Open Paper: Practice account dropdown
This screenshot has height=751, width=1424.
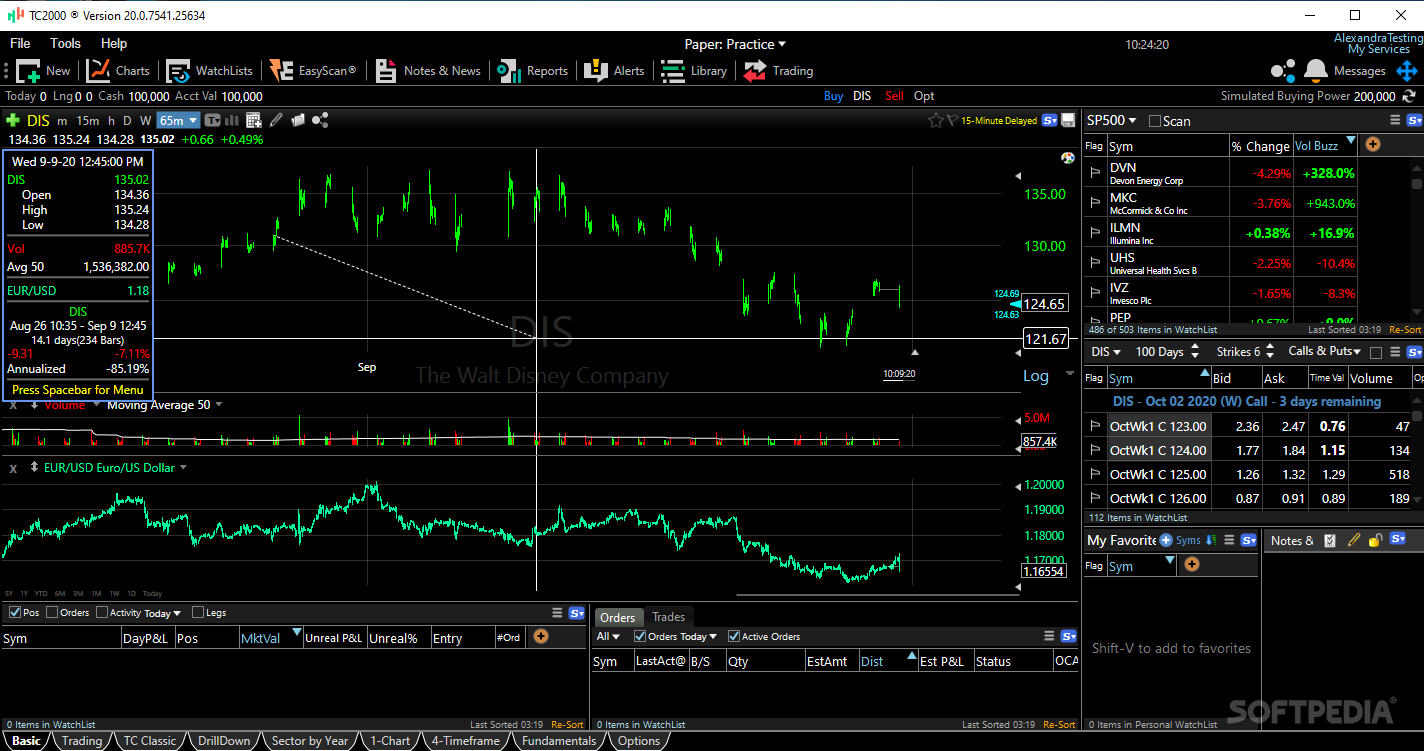click(x=735, y=44)
